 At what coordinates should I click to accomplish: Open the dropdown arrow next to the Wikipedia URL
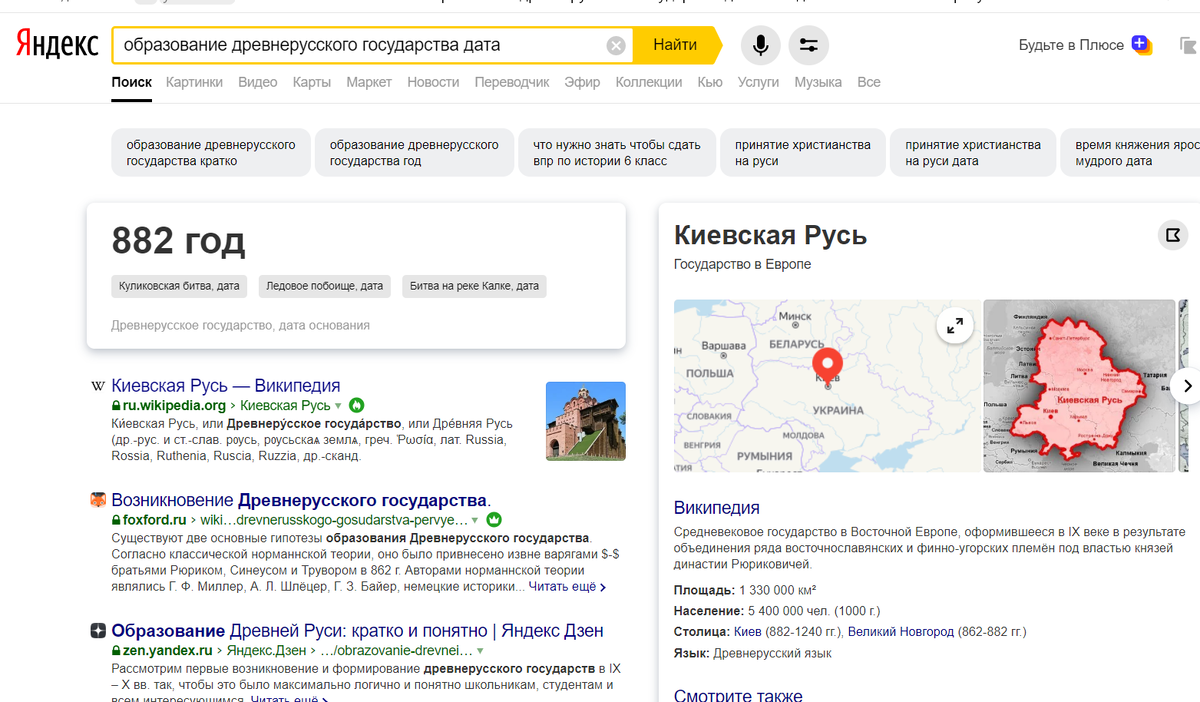338,406
